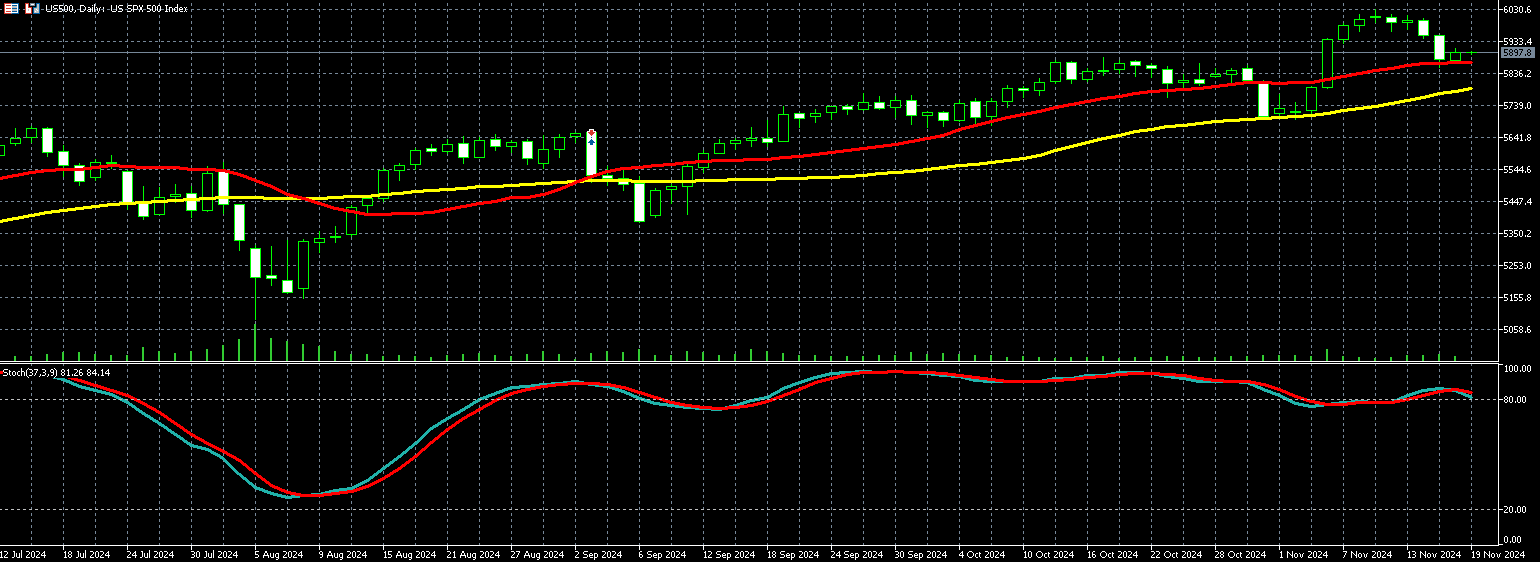Screen dimensions: 1540x562
Task: Click the 6030.6 price scale label
Action: (1517, 10)
